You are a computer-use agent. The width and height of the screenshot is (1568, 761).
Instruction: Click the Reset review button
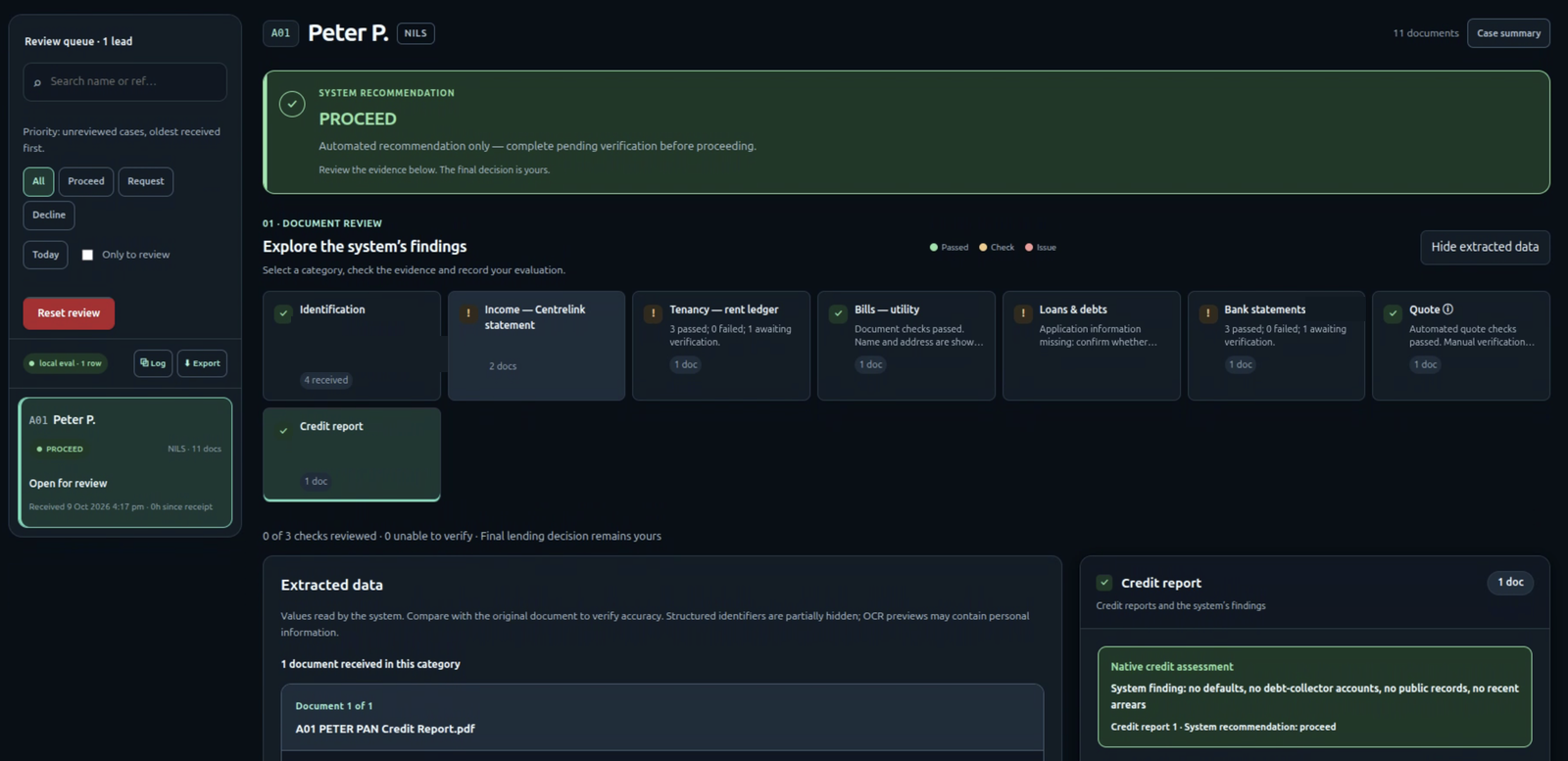pyautogui.click(x=69, y=313)
